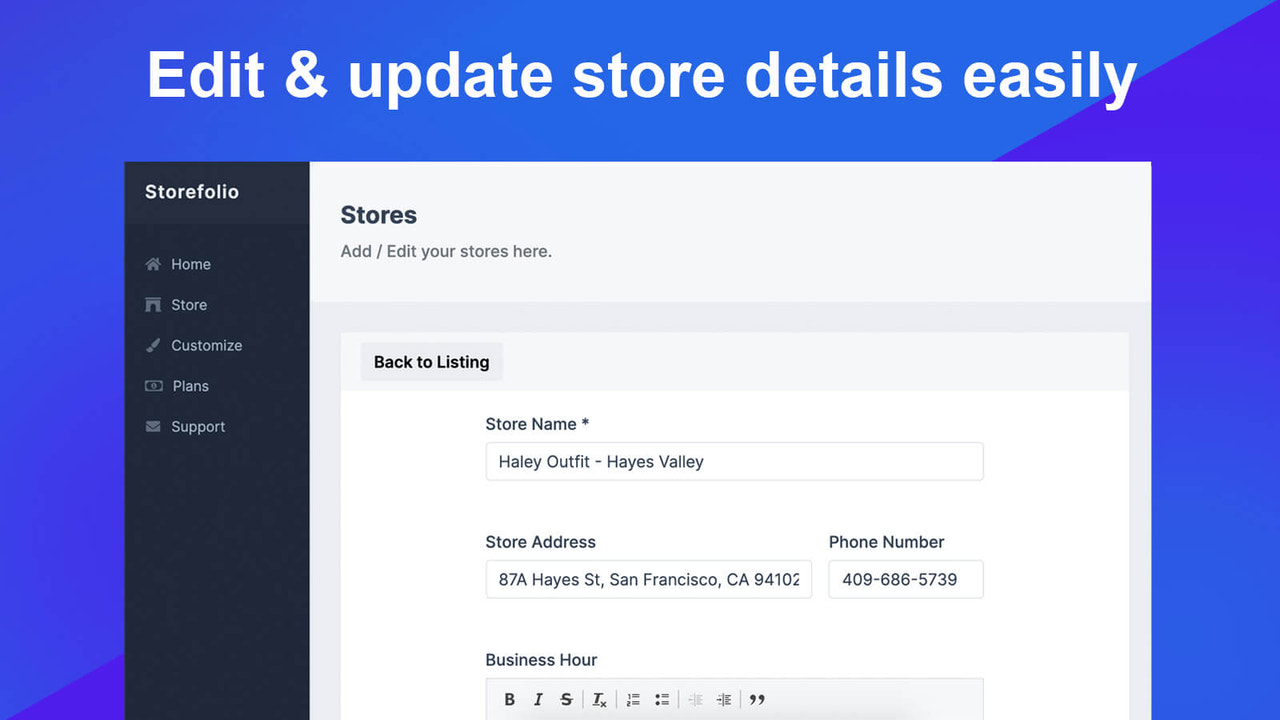Remove text formatting with the Tx icon
The width and height of the screenshot is (1280, 720).
point(598,699)
